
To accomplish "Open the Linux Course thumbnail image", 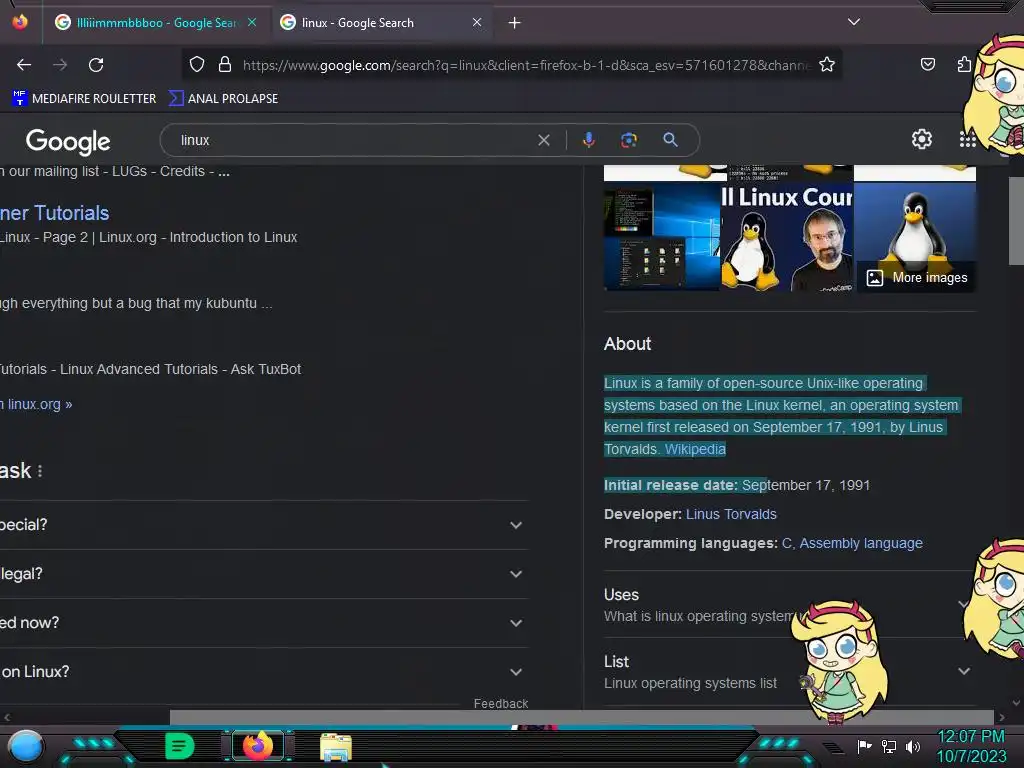I will point(787,236).
